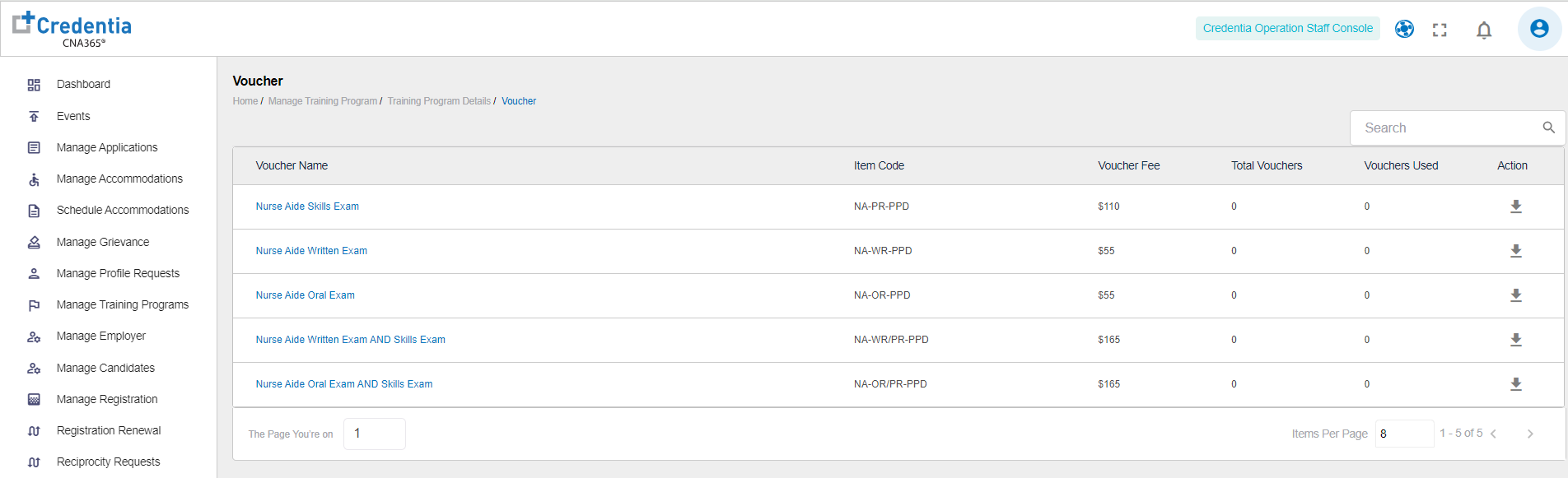Open the notifications bell
Image resolution: width=1568 pixels, height=478 pixels.
[x=1483, y=30]
